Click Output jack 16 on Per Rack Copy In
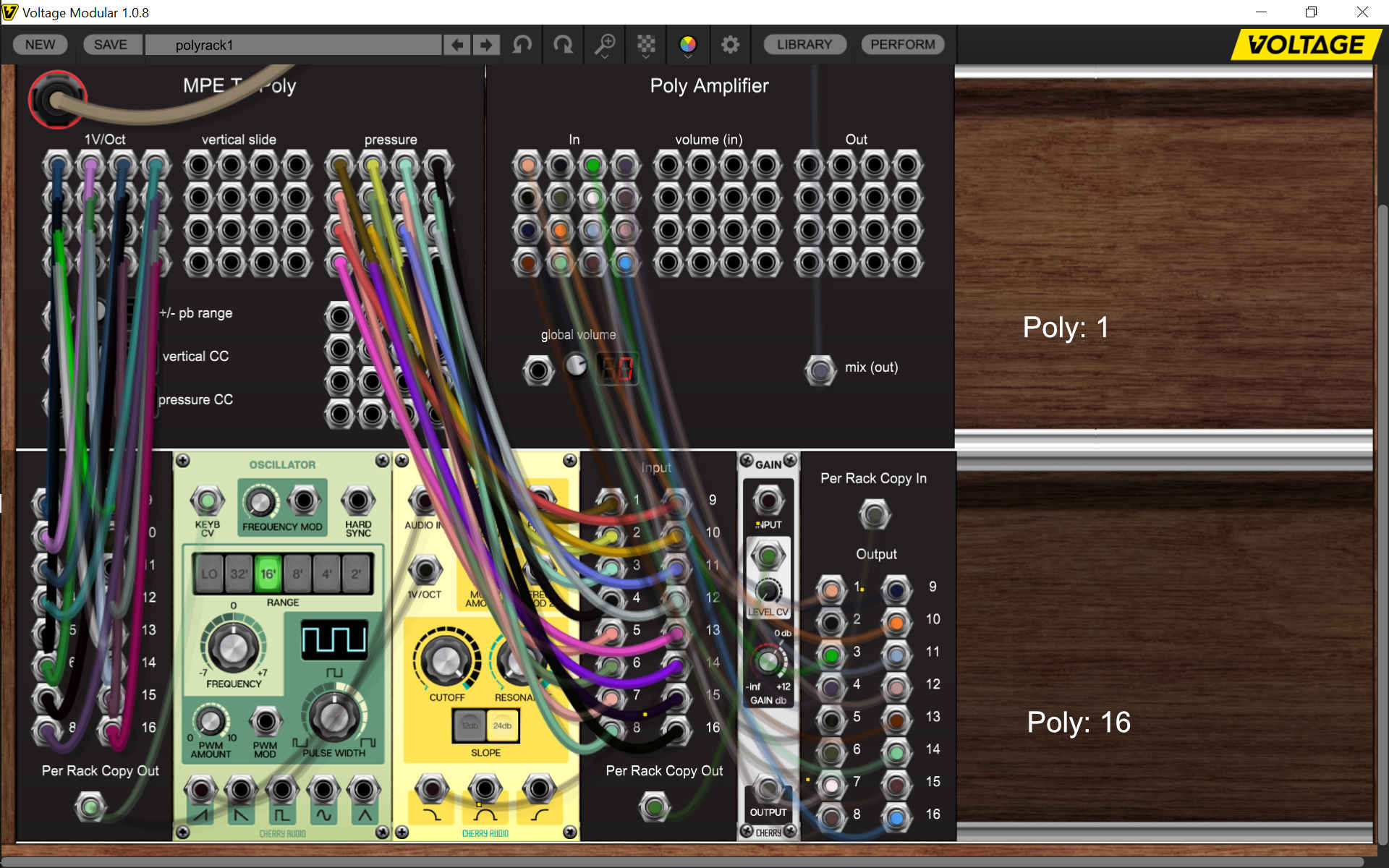The height and width of the screenshot is (868, 1389). [x=896, y=817]
